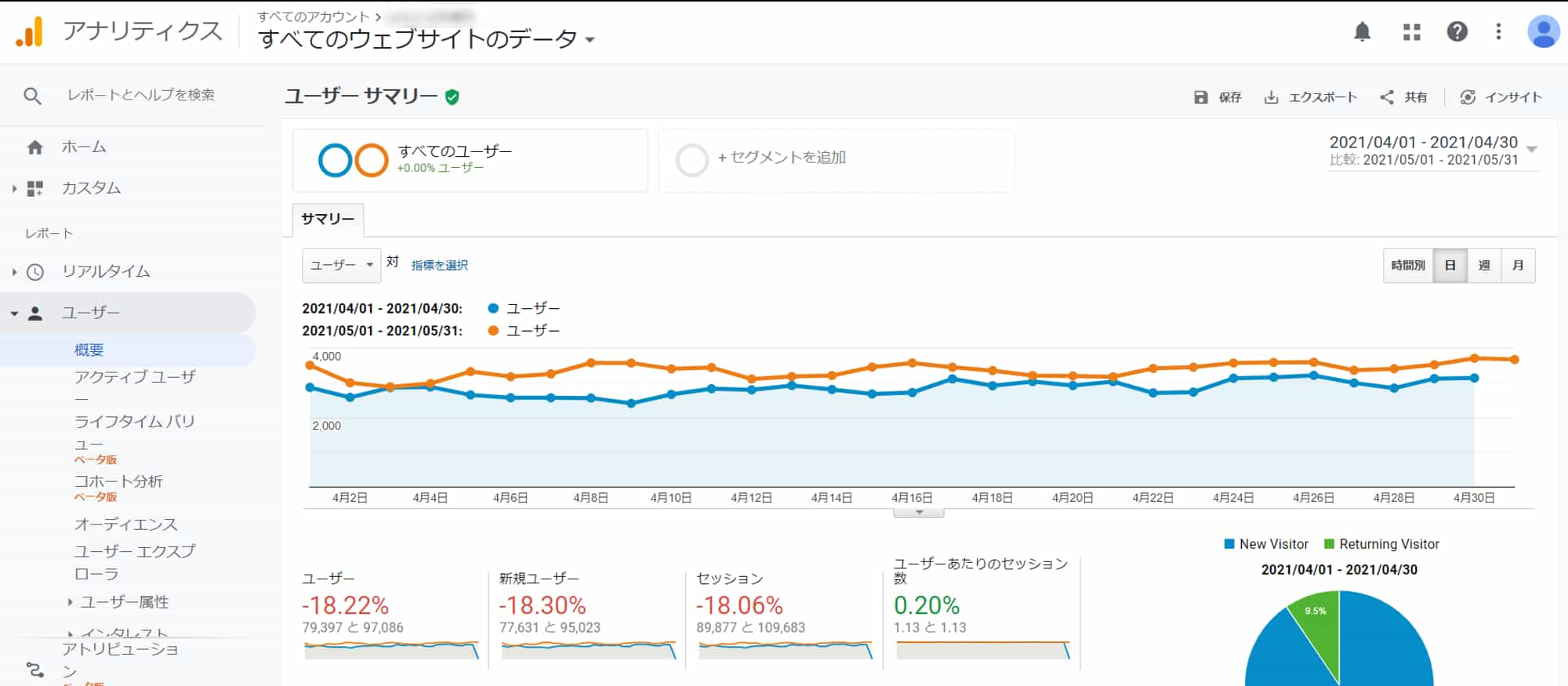Viewport: 1568px width, 686px height.
Task: Open the help question mark icon
Action: click(x=1457, y=31)
